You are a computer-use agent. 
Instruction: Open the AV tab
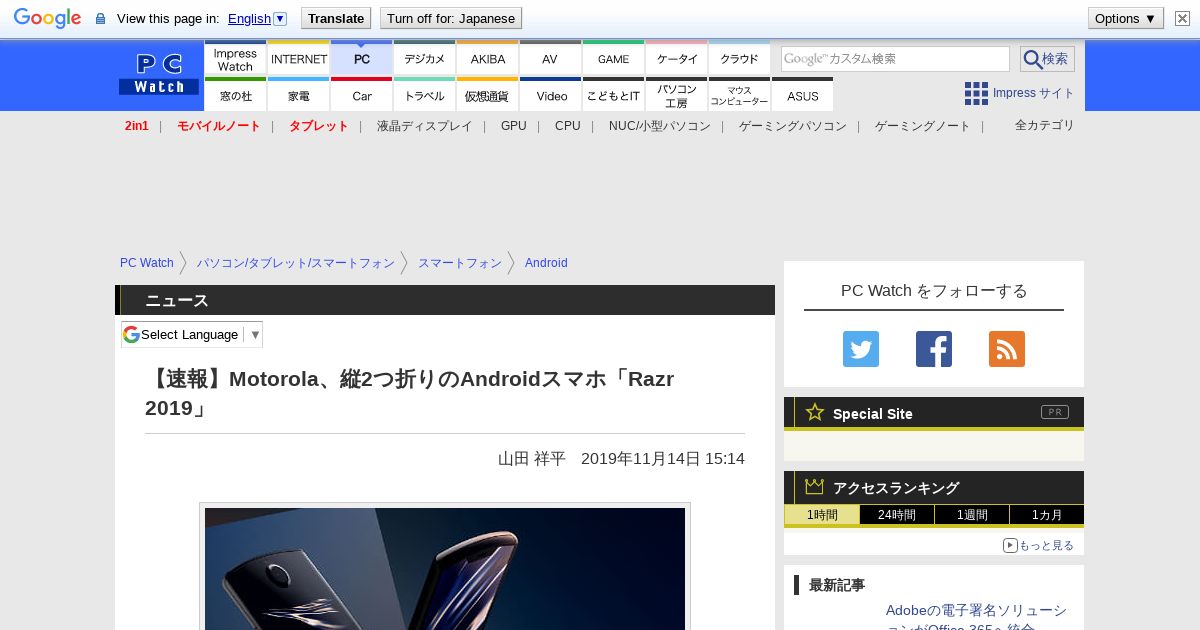pyautogui.click(x=550, y=58)
